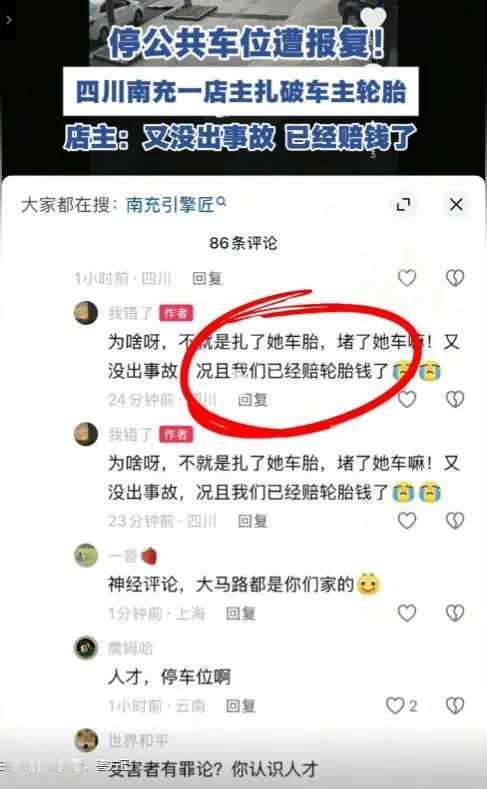487x789 pixels.
Task: Like the 23分钟前 author comment
Action: (x=407, y=520)
